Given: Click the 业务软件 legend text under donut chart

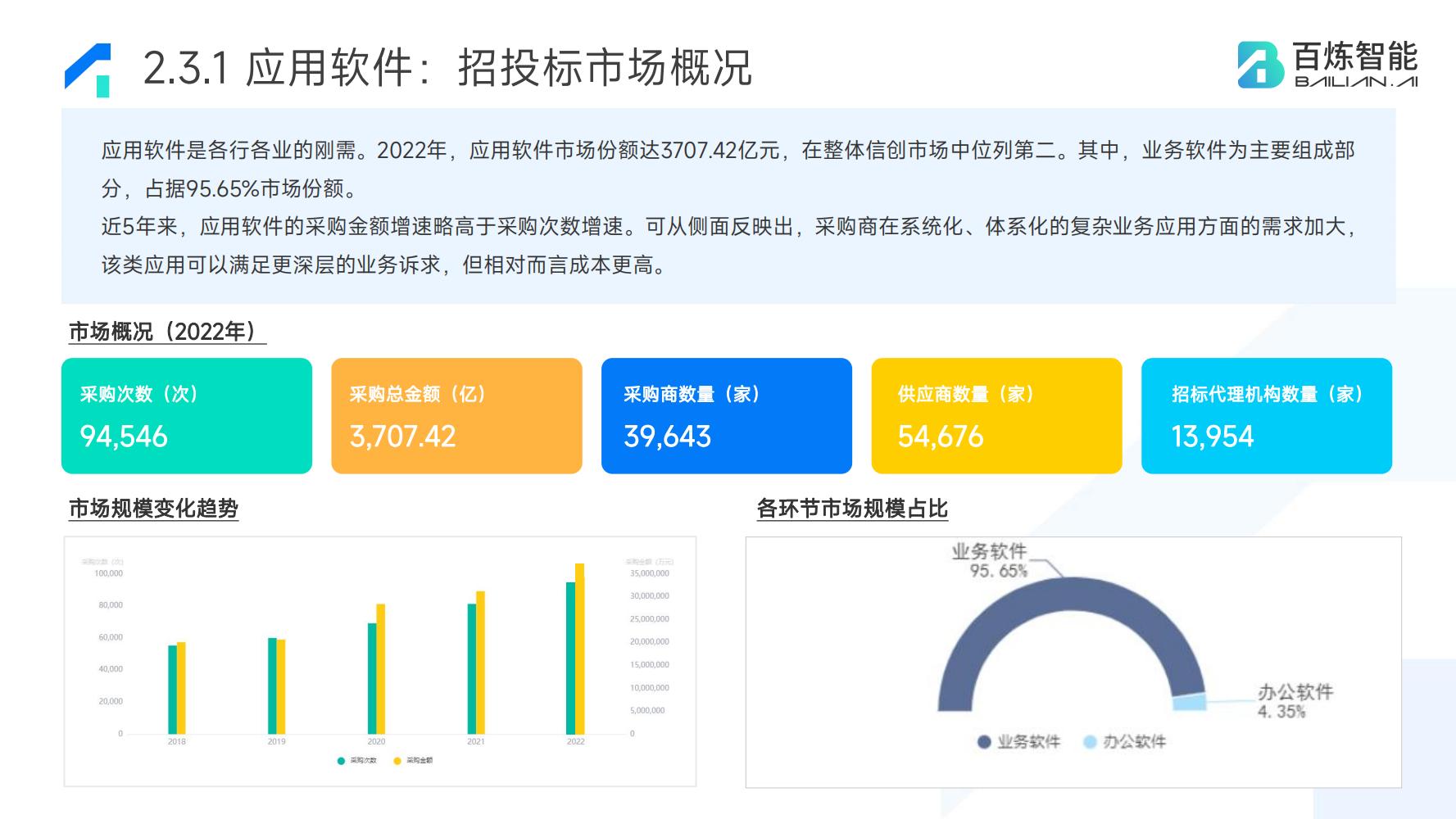Looking at the screenshot, I should 1028,742.
